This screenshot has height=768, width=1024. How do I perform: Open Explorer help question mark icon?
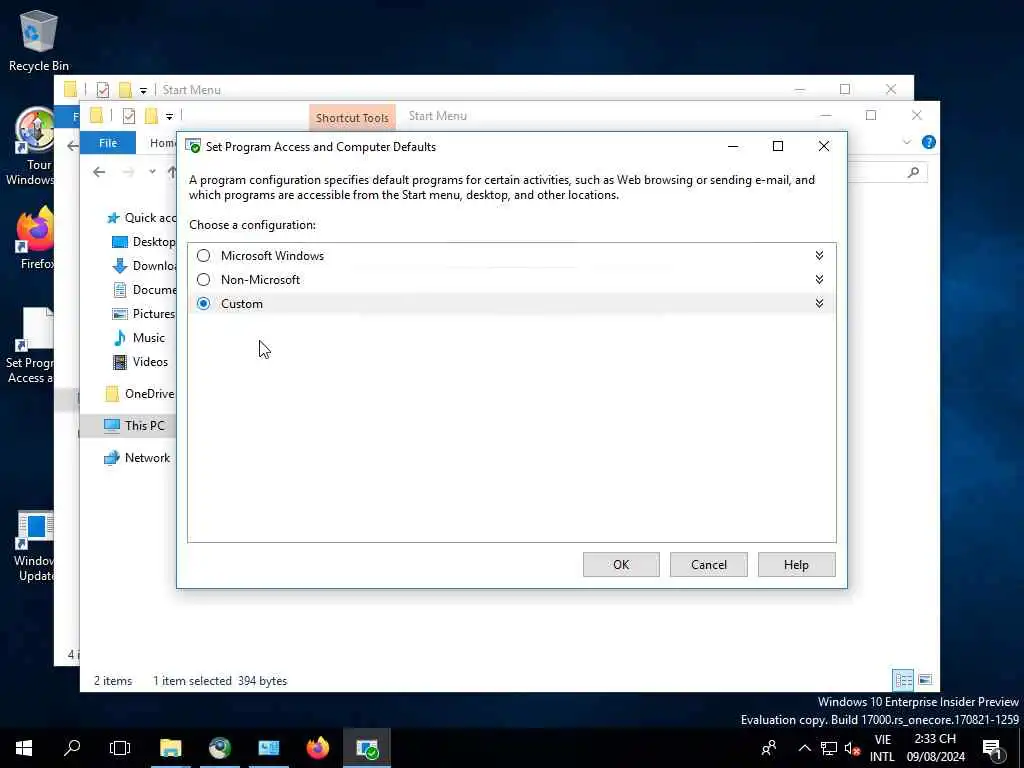tap(929, 142)
